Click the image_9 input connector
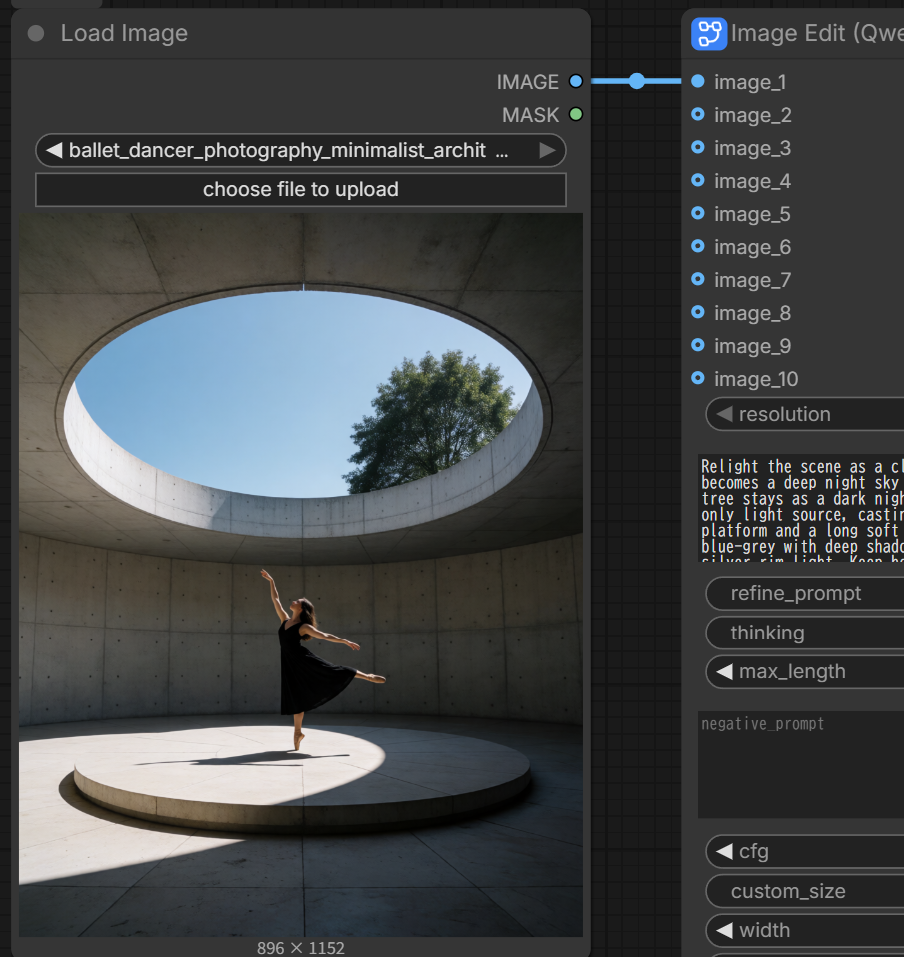 698,345
